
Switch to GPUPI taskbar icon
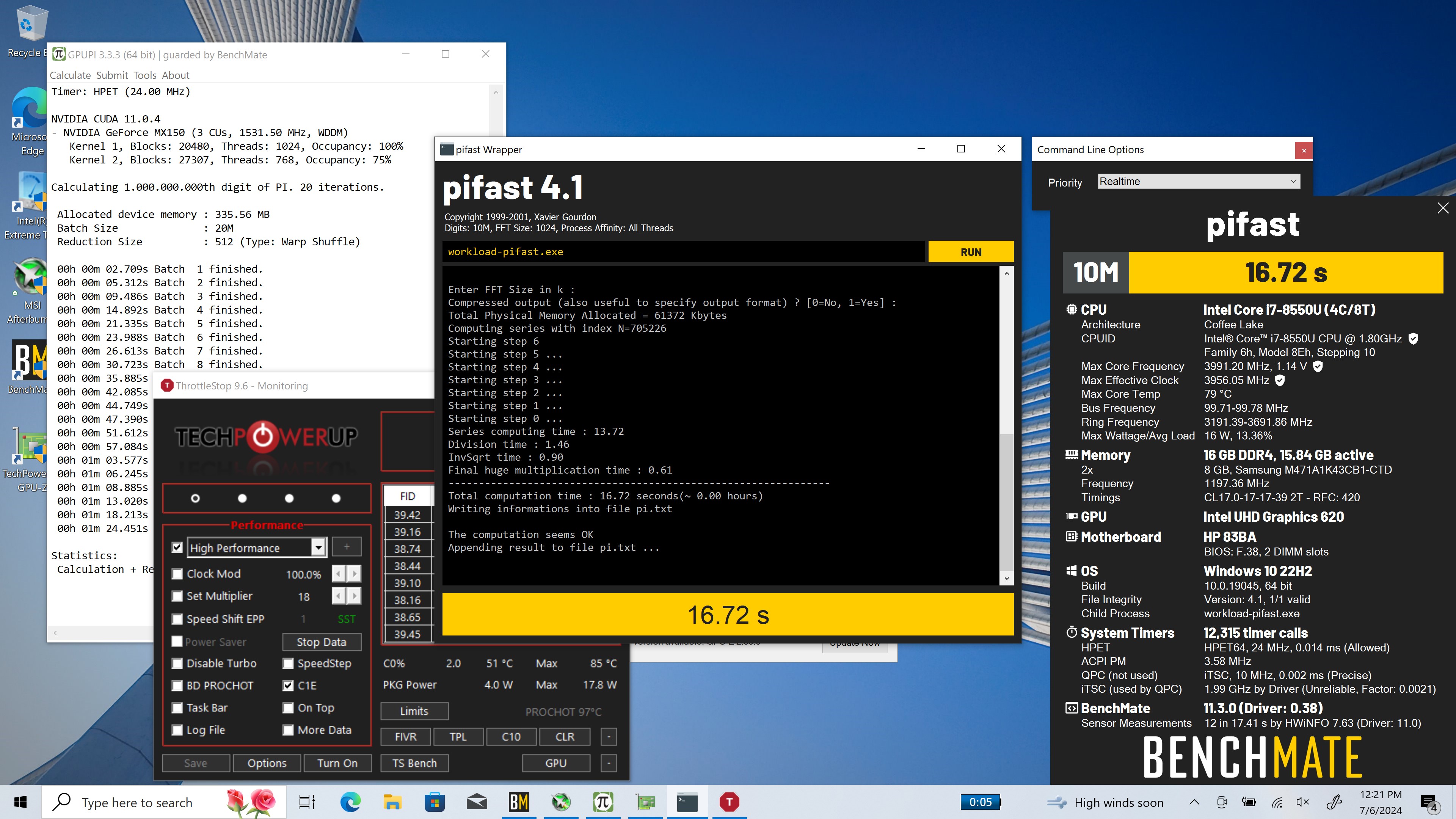point(603,802)
